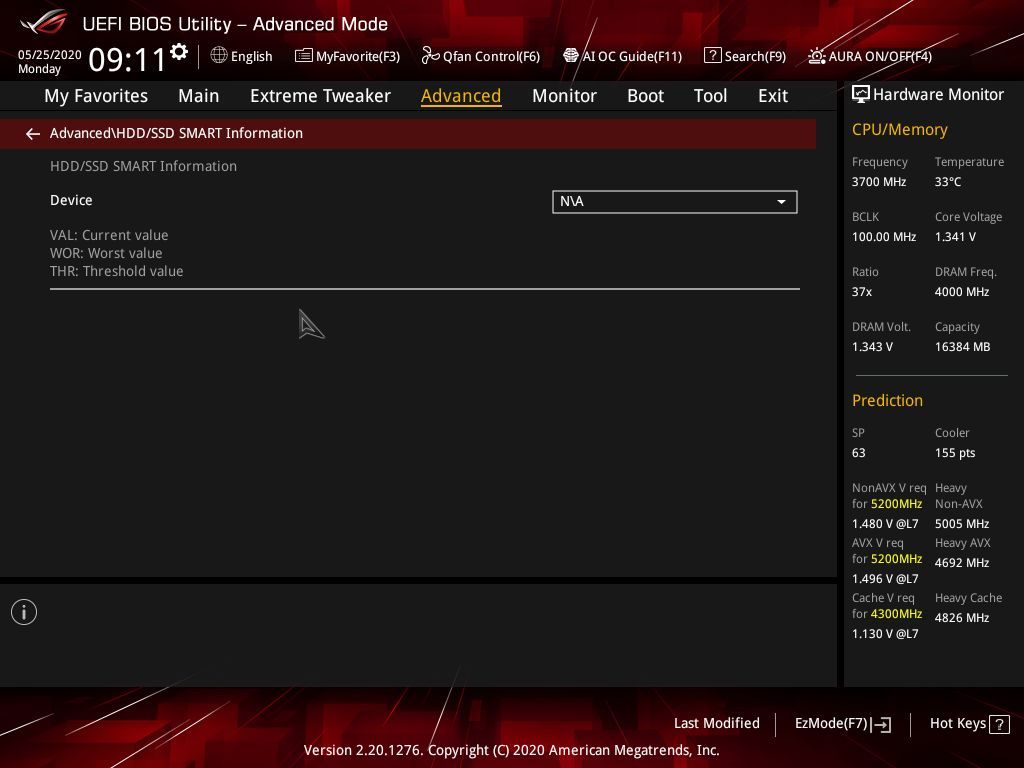
Task: Open Qfan Control(F6)
Action: click(481, 56)
